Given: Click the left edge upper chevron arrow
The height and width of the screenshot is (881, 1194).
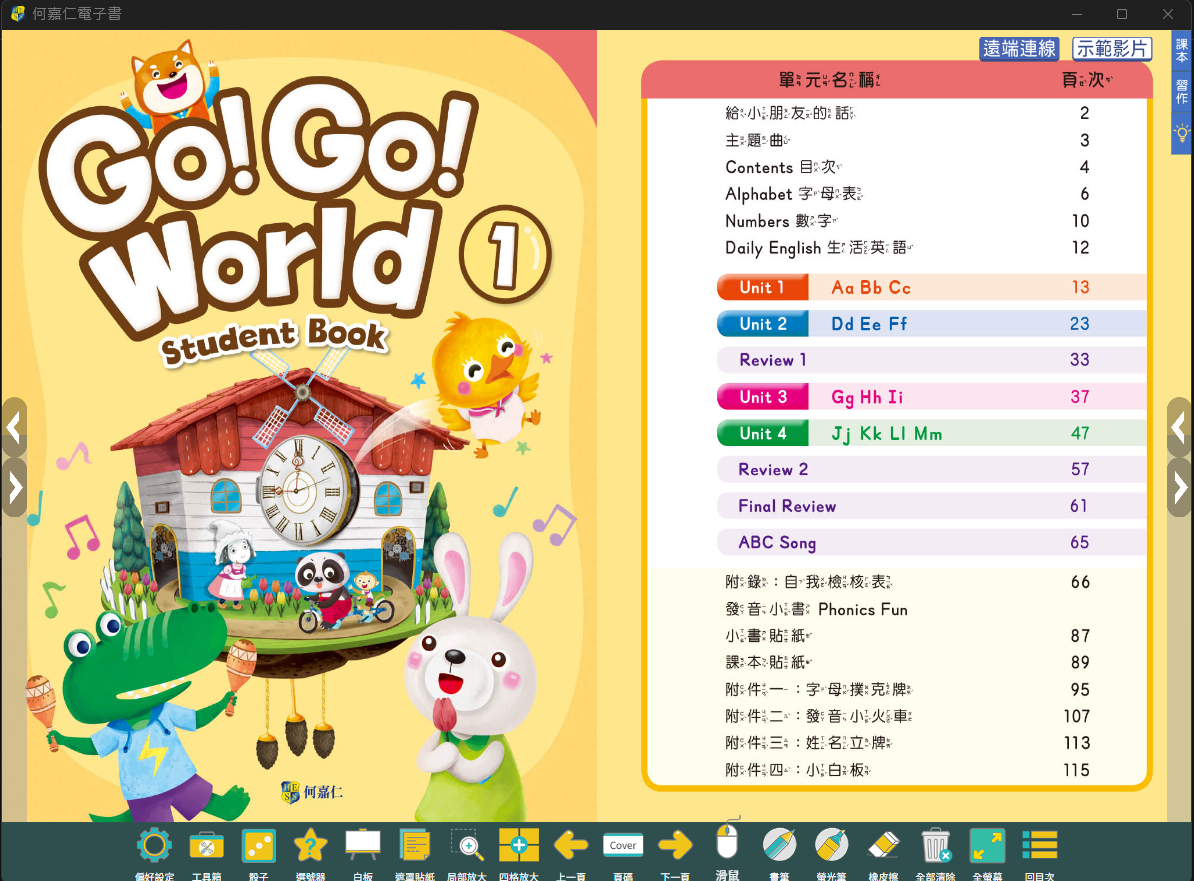Looking at the screenshot, I should (14, 427).
